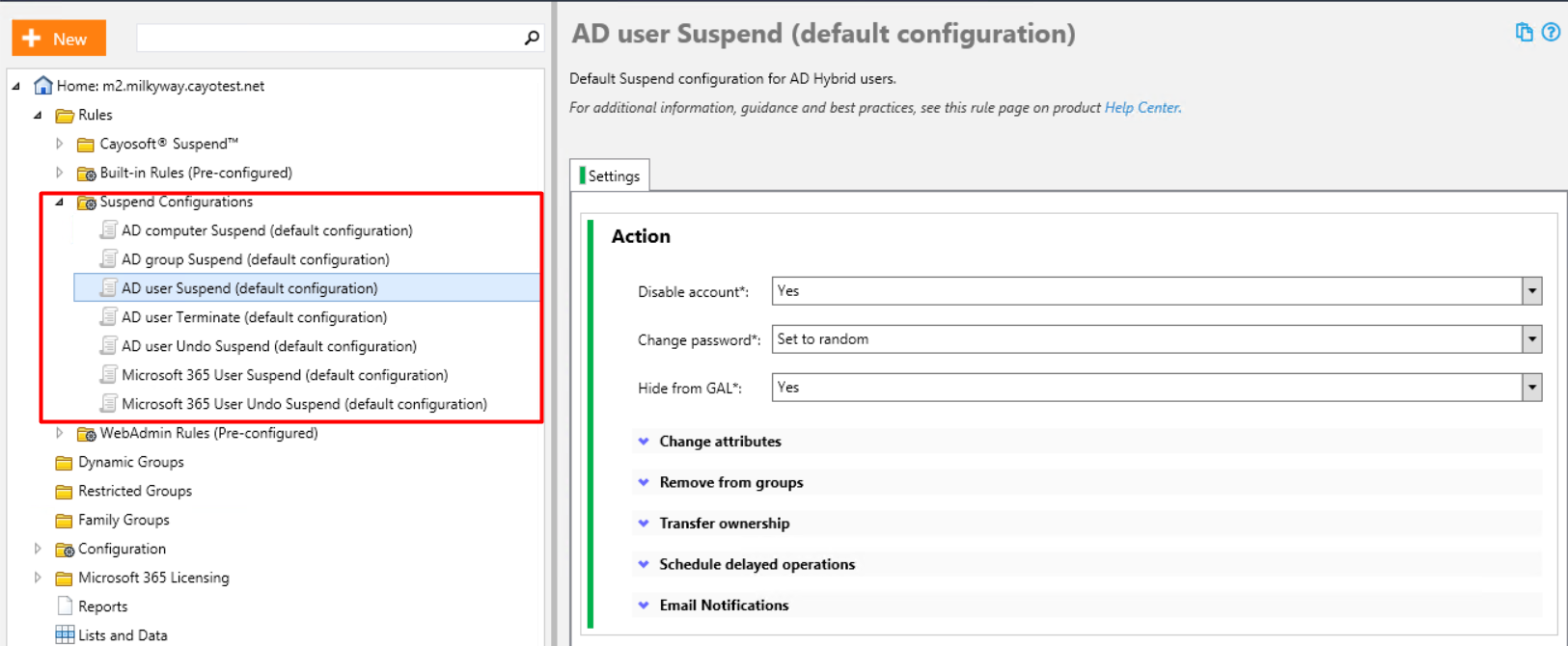Screen dimensions: 1568x646
Task: Collapse the Suspend Configurations node
Action: click(x=59, y=202)
